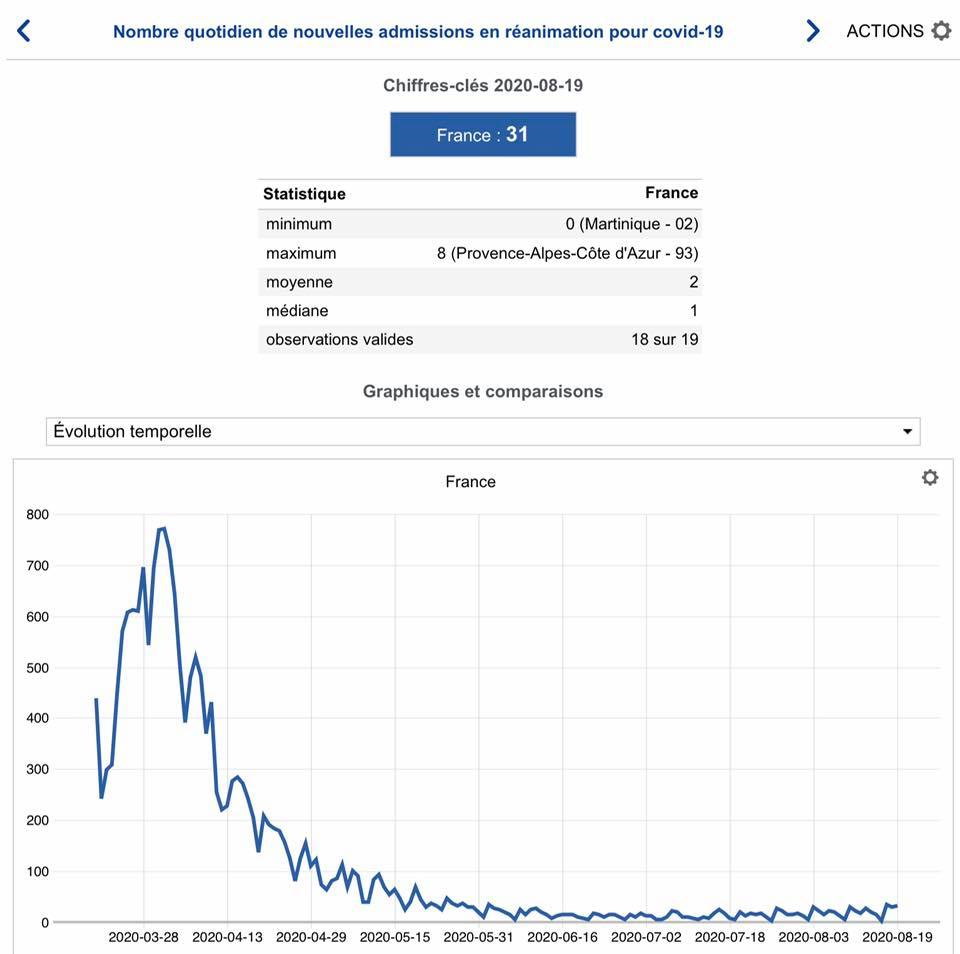Click the next indicator right chevron
Viewport: 960px width, 954px height.
pos(813,31)
